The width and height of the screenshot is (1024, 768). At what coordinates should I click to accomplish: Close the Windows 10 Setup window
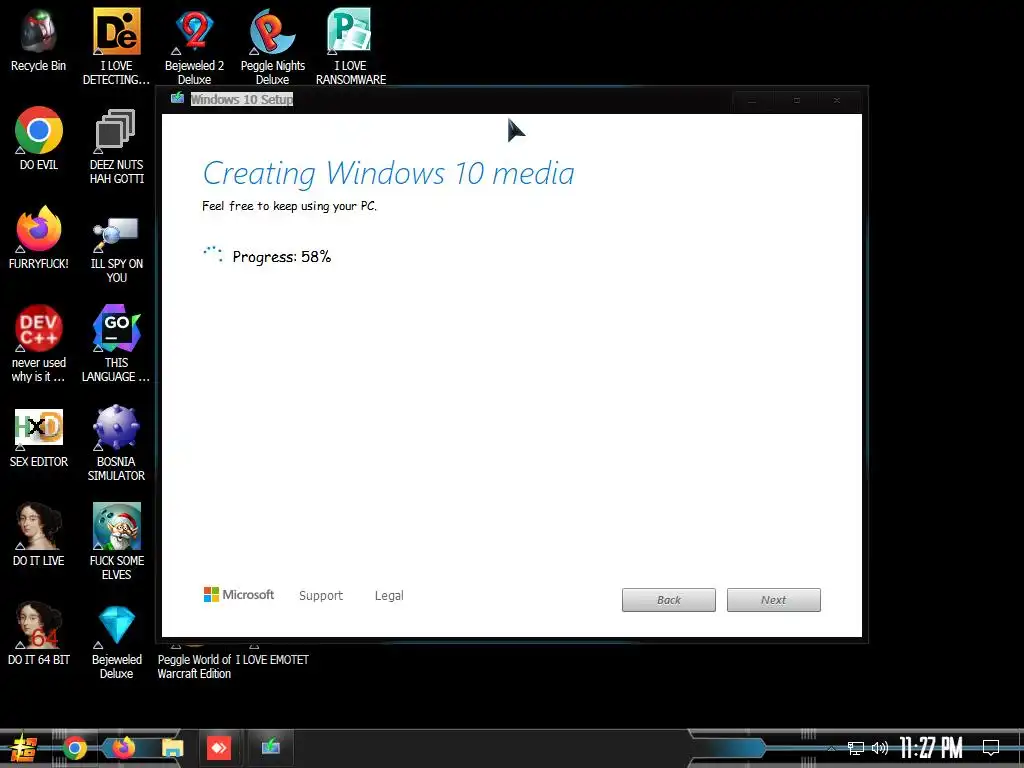point(837,101)
